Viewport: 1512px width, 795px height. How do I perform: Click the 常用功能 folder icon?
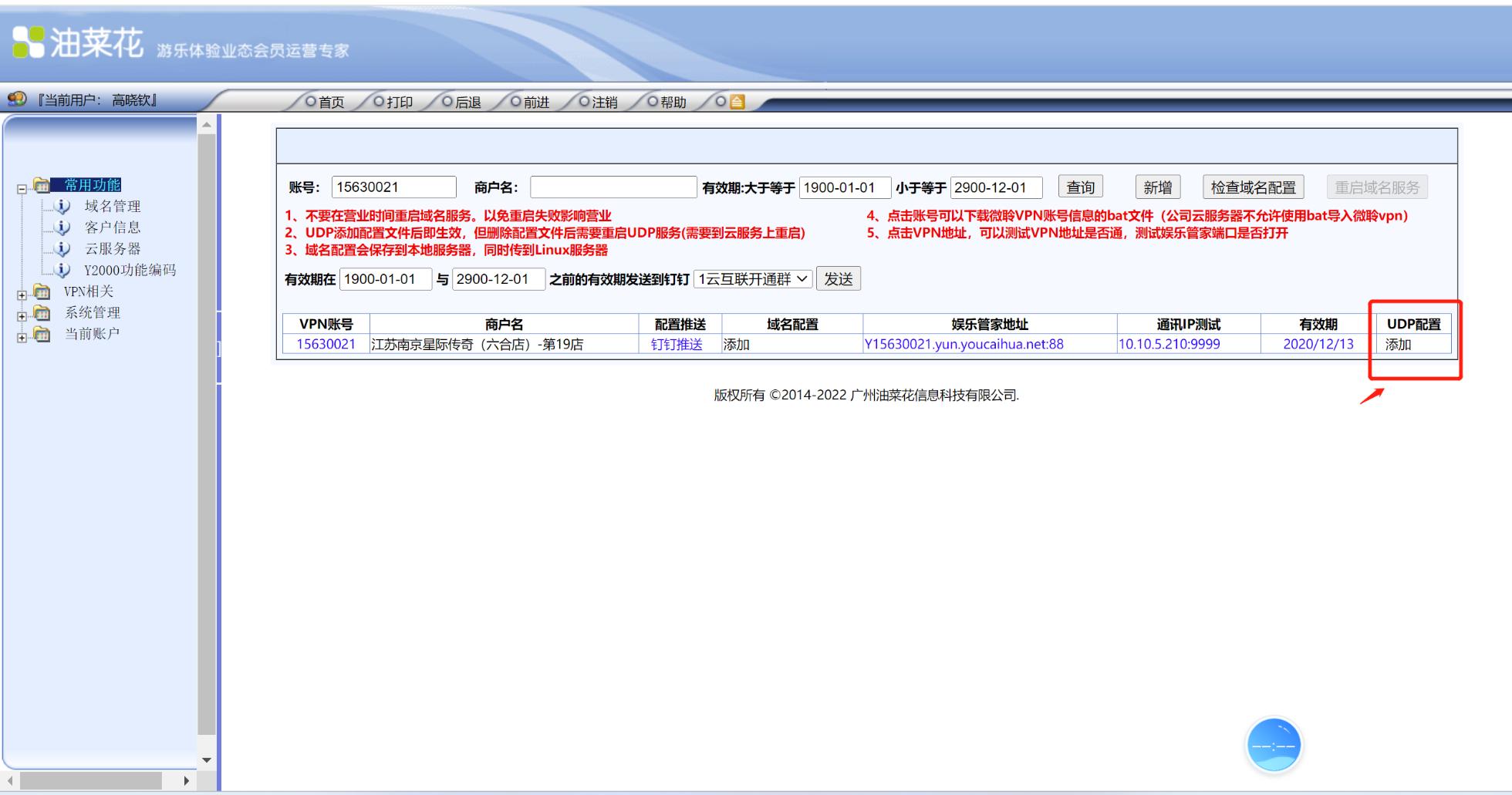coord(42,185)
